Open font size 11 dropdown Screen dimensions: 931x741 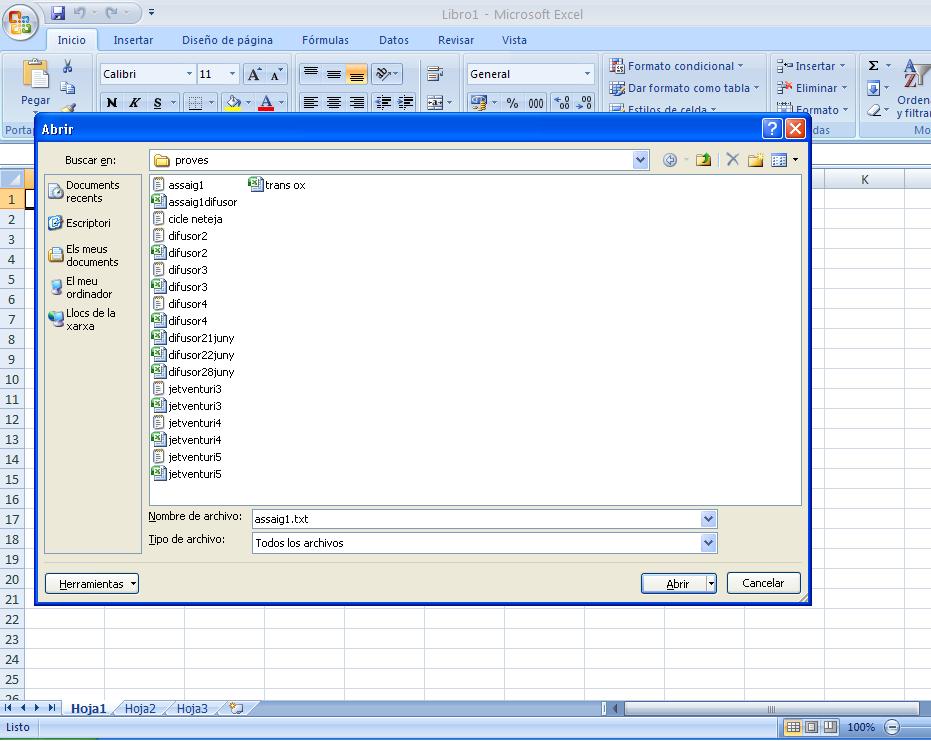(x=232, y=74)
